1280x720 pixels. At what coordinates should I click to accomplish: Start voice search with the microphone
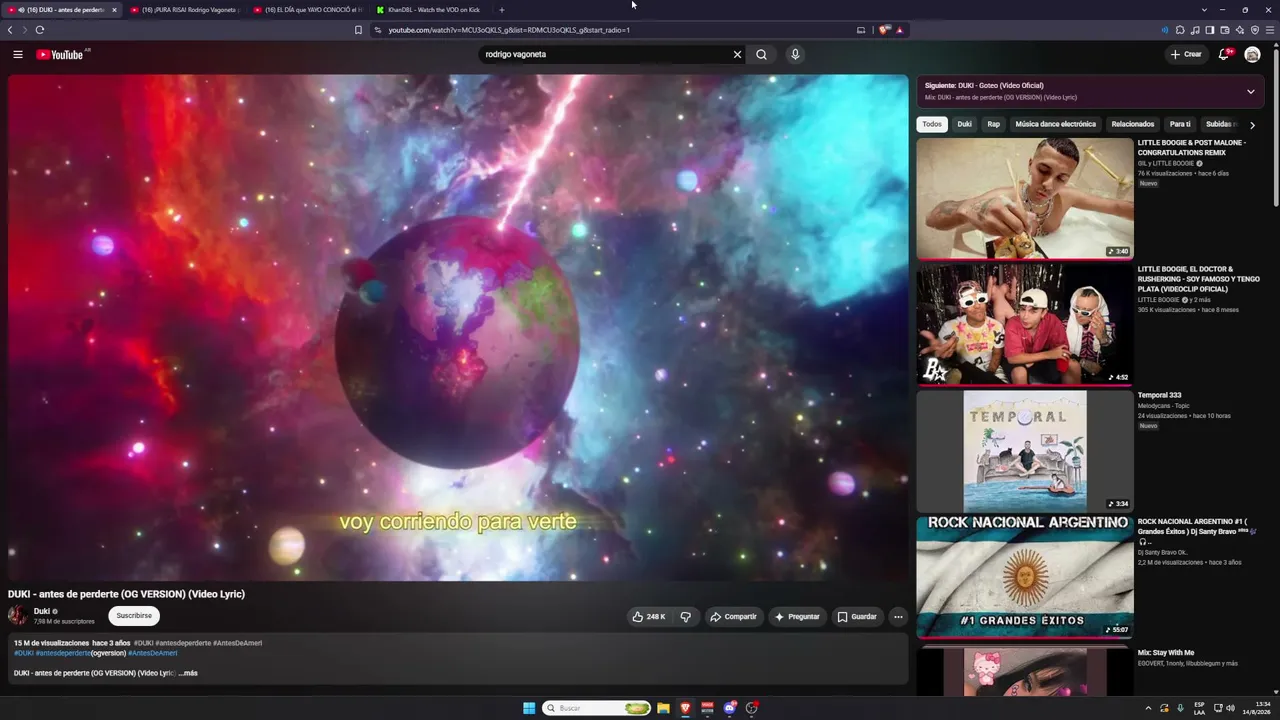[795, 55]
